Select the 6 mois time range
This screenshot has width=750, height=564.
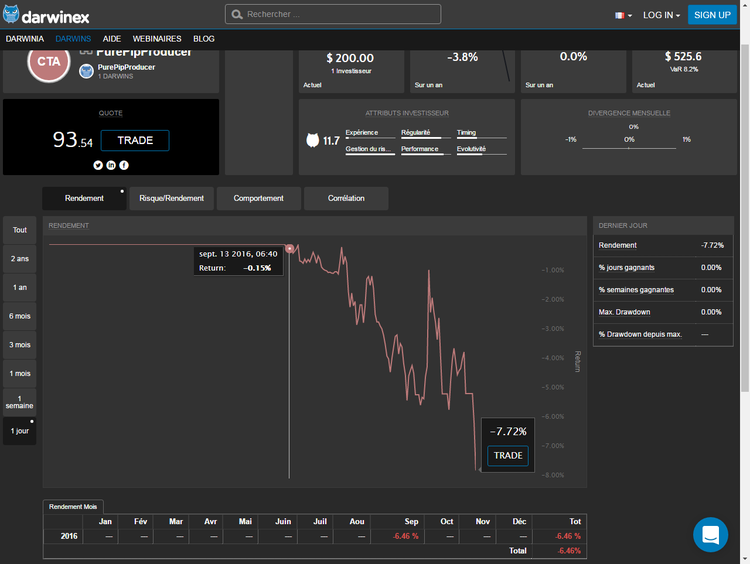pos(19,316)
